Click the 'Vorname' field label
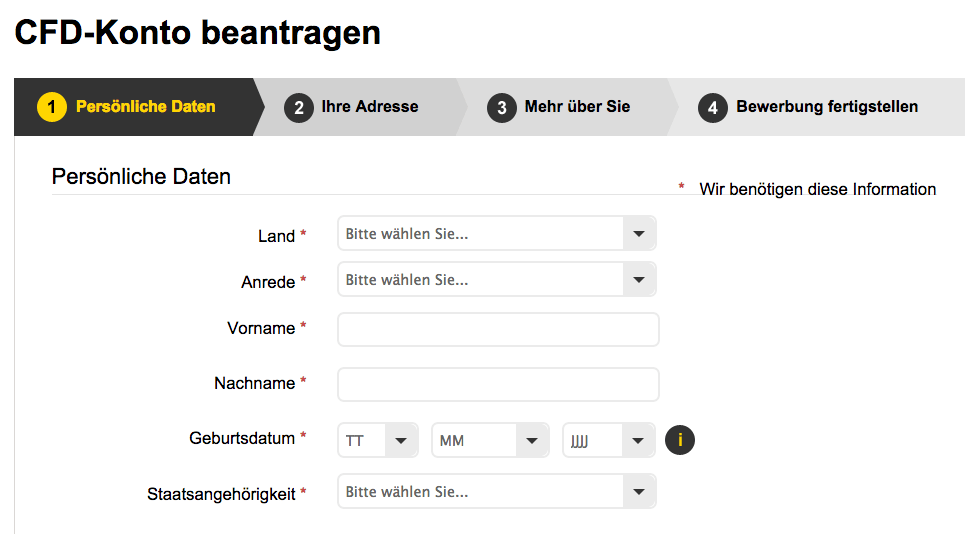The width and height of the screenshot is (965, 534). pos(261,329)
